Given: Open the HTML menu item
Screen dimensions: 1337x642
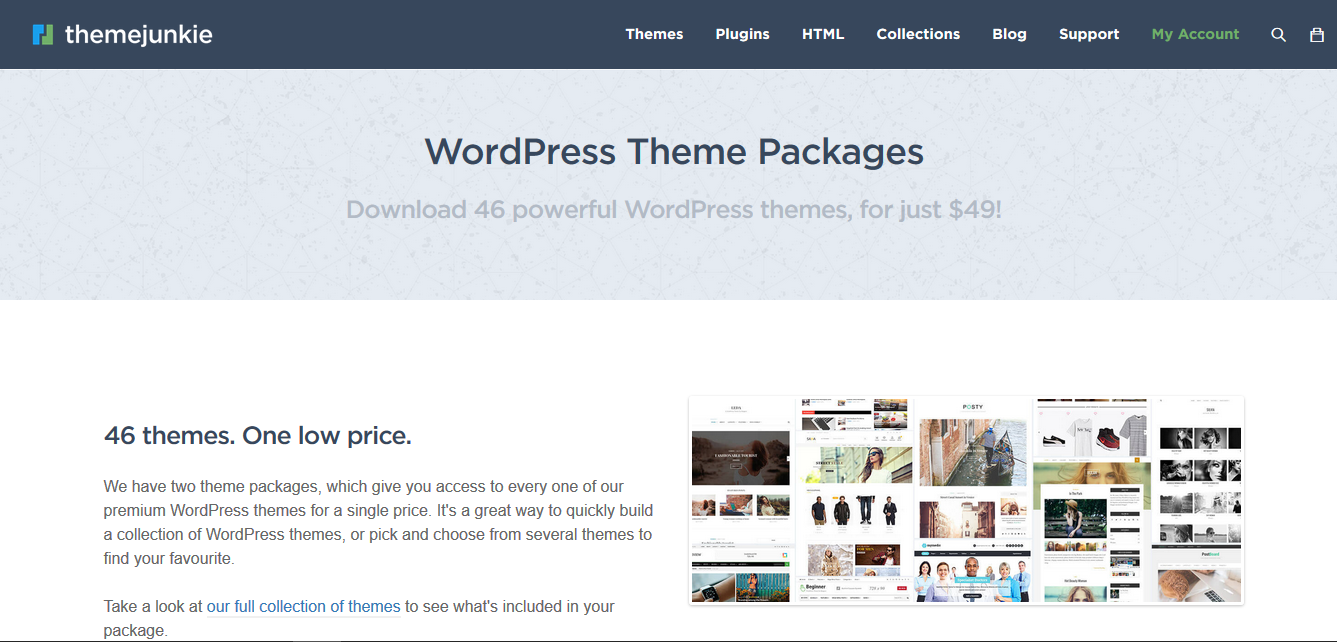Looking at the screenshot, I should [x=823, y=34].
